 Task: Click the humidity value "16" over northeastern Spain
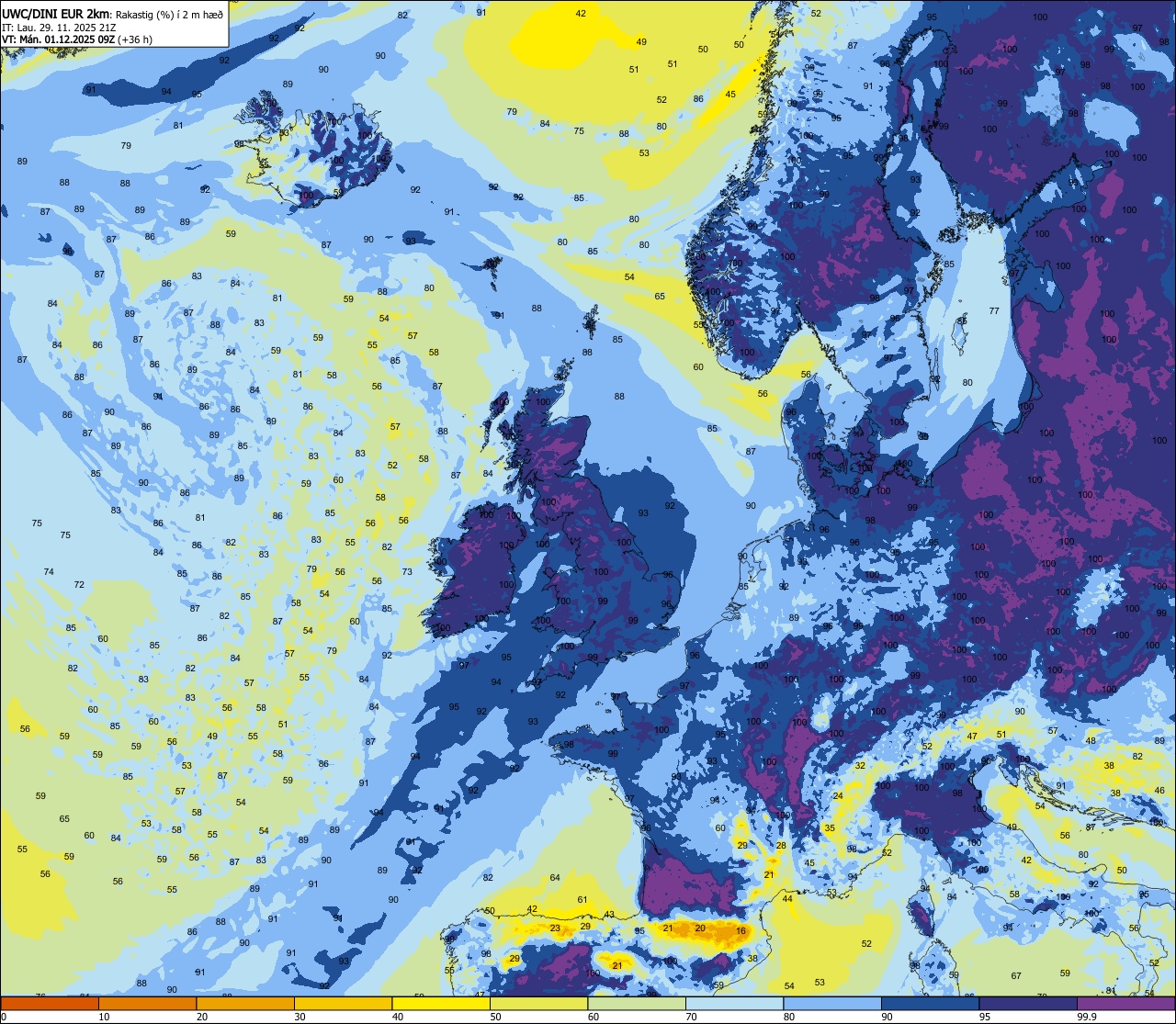pyautogui.click(x=741, y=930)
